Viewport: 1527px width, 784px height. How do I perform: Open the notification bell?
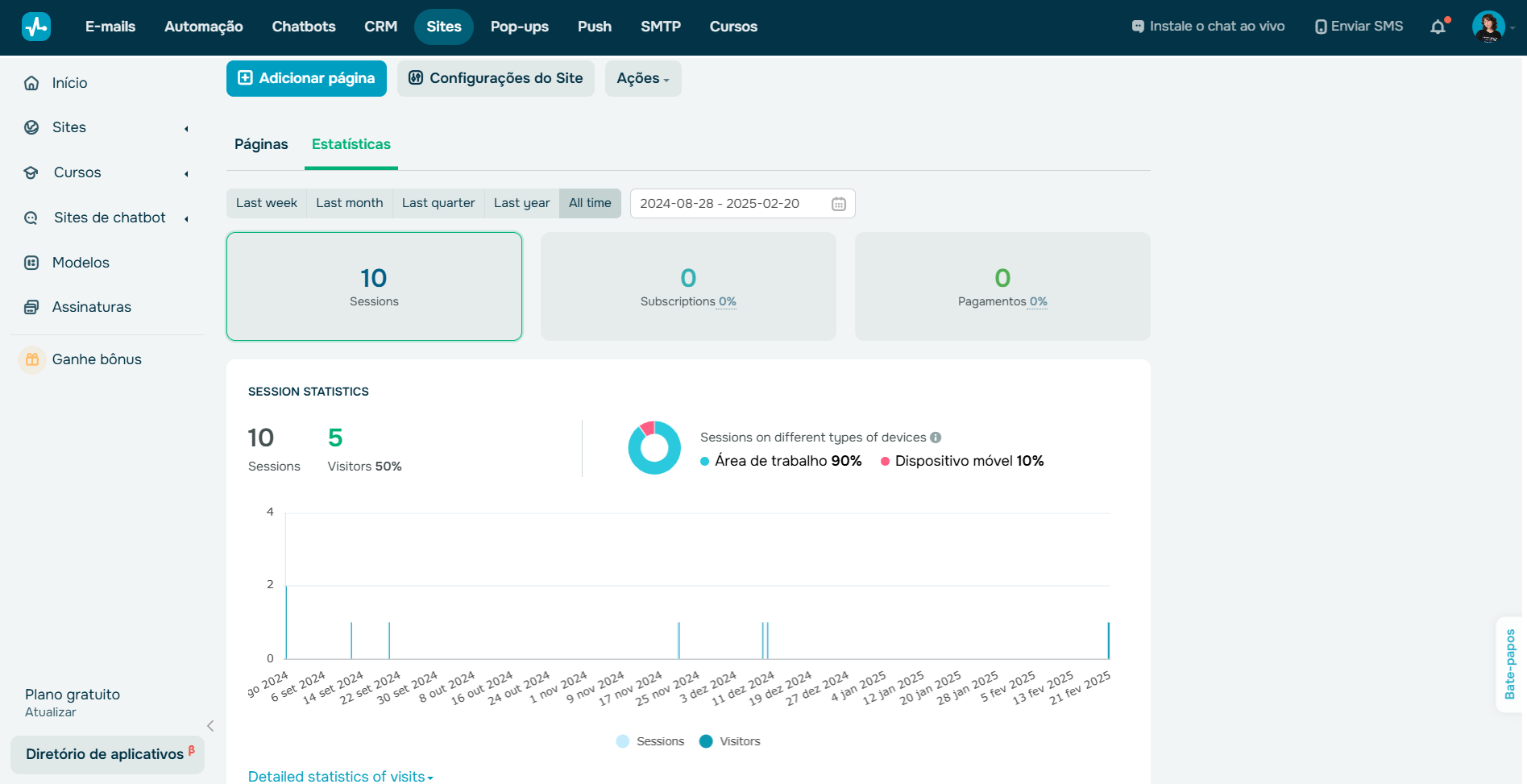1438,27
